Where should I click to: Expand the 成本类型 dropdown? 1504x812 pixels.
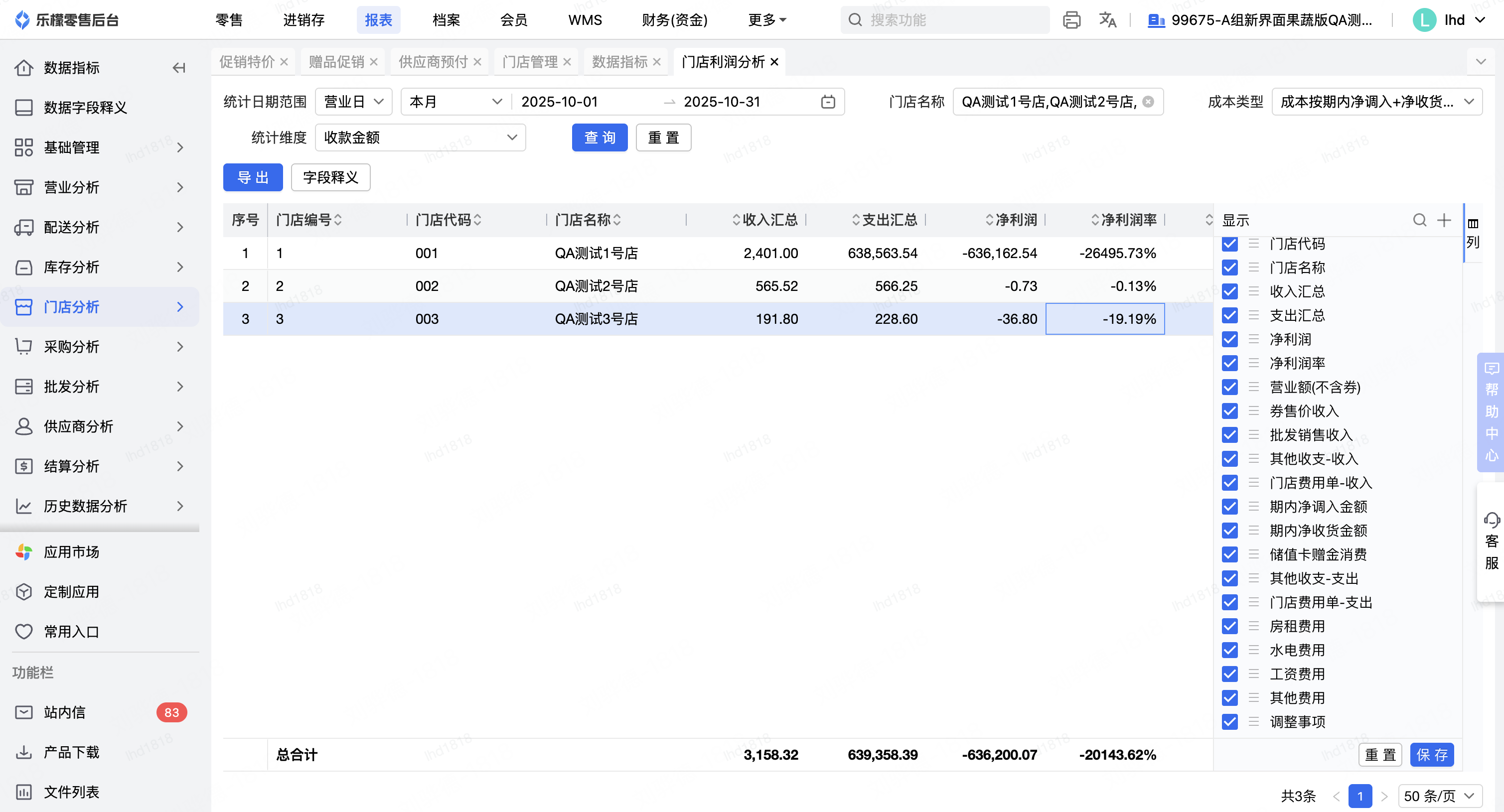pyautogui.click(x=1376, y=102)
